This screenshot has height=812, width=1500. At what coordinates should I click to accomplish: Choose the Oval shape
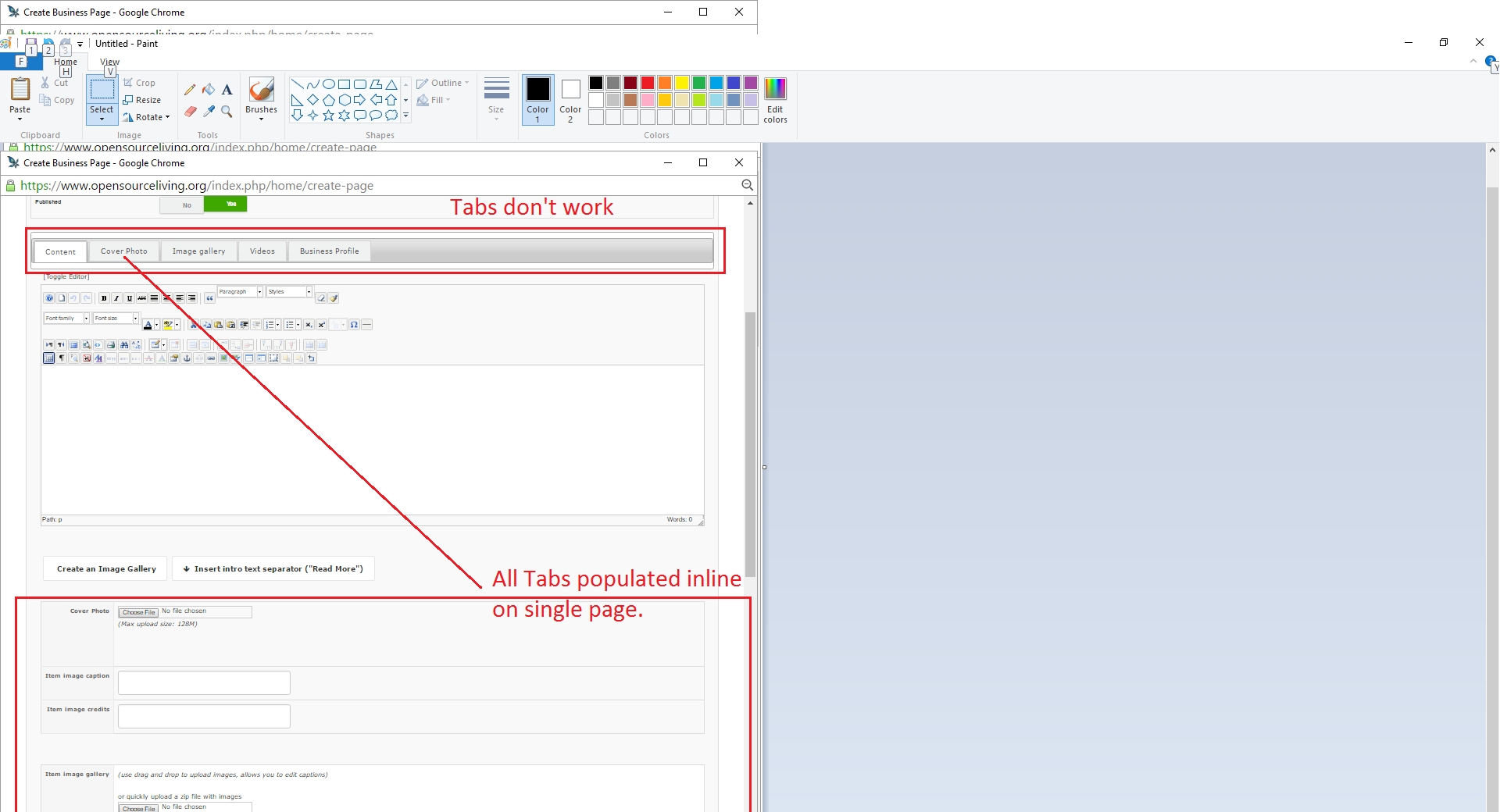click(x=328, y=84)
